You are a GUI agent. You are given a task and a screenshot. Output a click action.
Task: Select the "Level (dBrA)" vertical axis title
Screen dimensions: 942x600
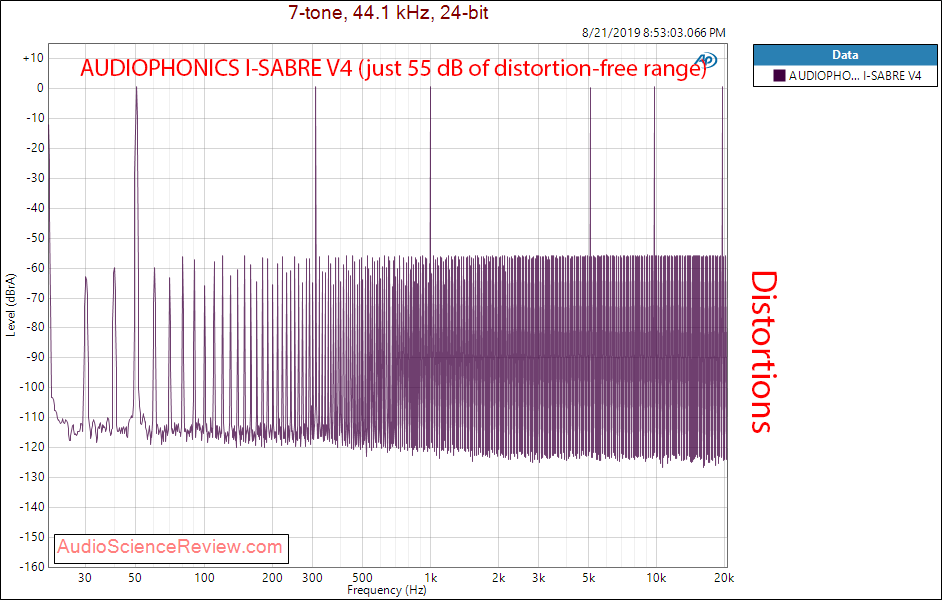(x=11, y=305)
